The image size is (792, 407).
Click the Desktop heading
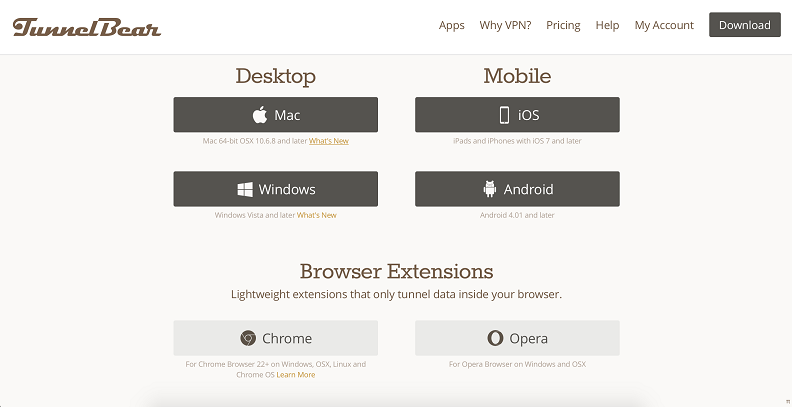tap(276, 76)
